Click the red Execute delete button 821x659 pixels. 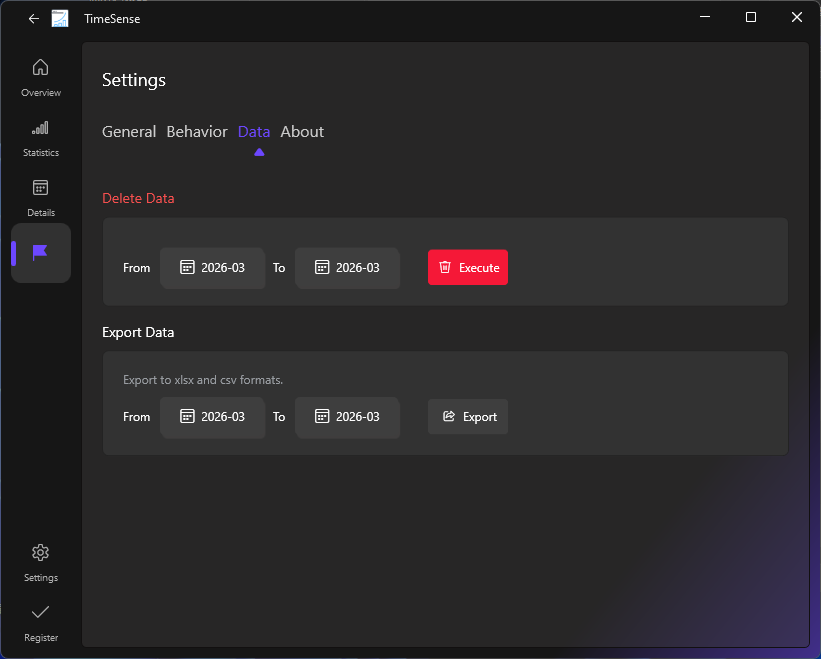coord(467,267)
